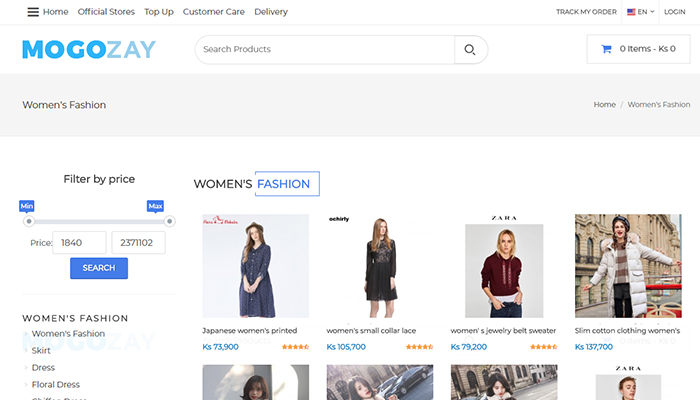Select Women's Fashion category in sidebar
The height and width of the screenshot is (400, 700).
68,333
